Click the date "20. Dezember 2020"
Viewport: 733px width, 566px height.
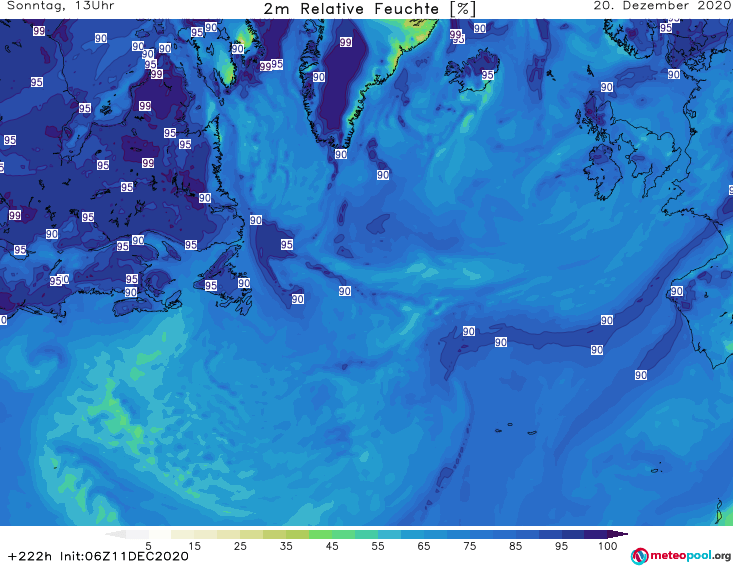[662, 6]
